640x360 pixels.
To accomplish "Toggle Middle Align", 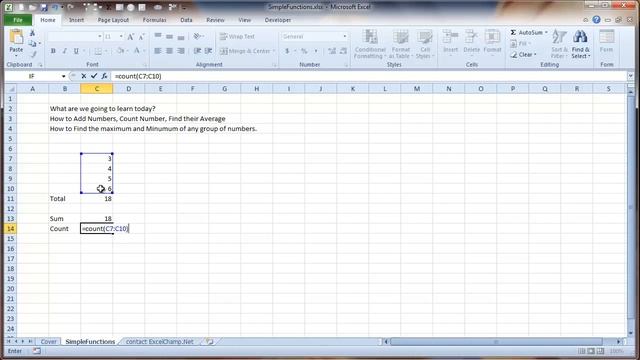I will (x=169, y=36).
